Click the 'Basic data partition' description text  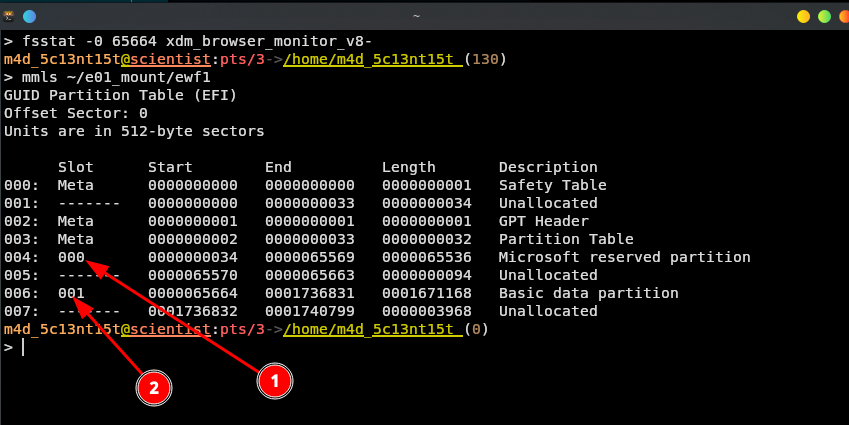point(588,293)
